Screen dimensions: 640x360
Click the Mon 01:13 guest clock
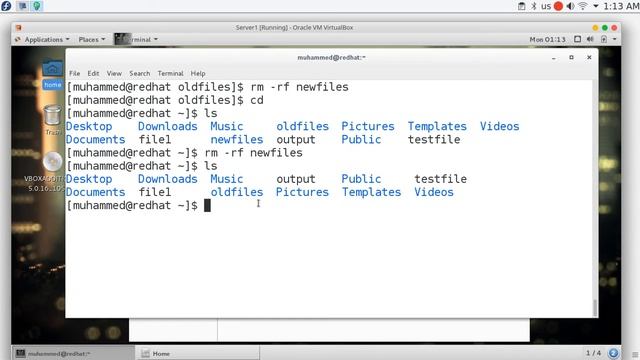pyautogui.click(x=547, y=40)
